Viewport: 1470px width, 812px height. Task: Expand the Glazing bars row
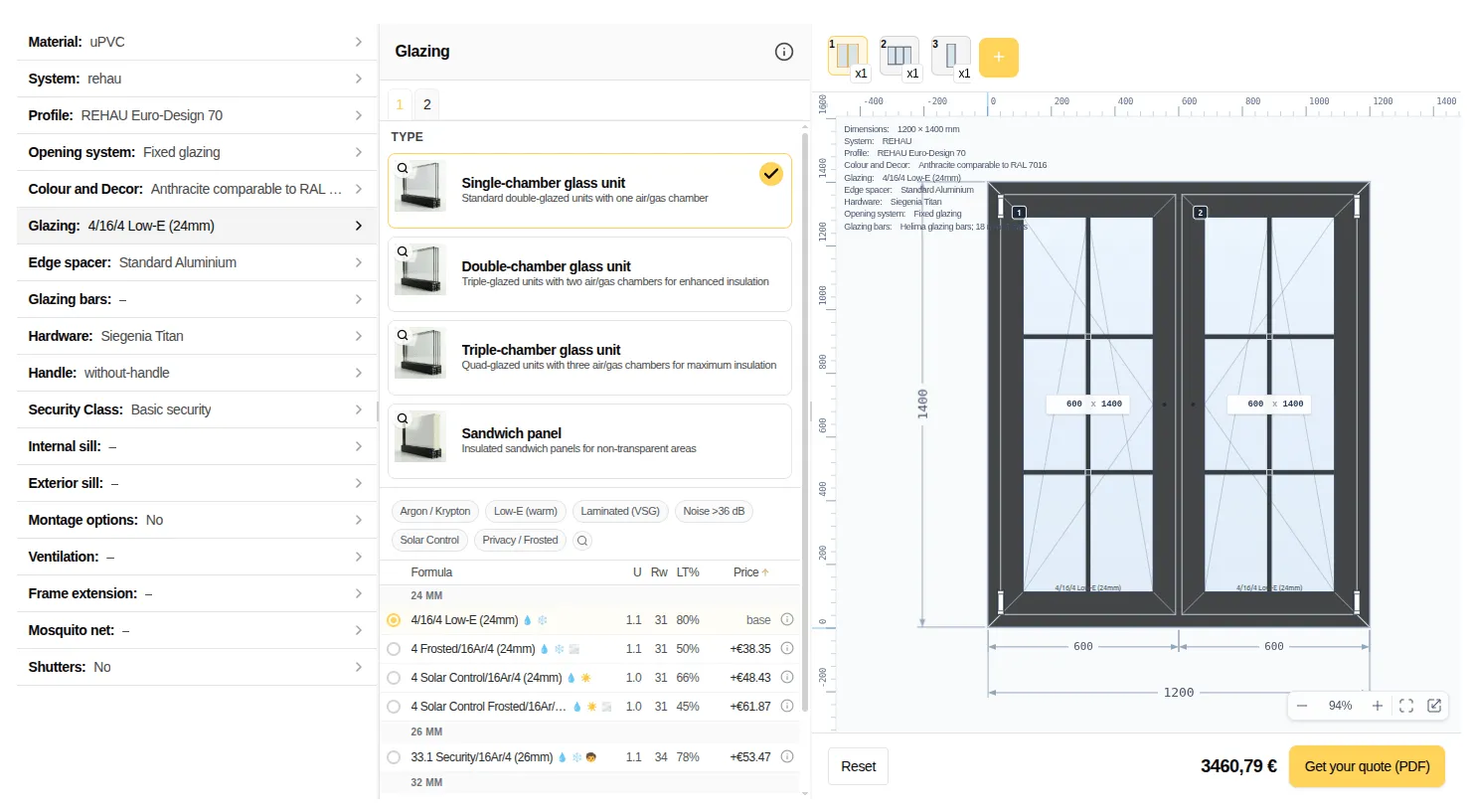(195, 299)
